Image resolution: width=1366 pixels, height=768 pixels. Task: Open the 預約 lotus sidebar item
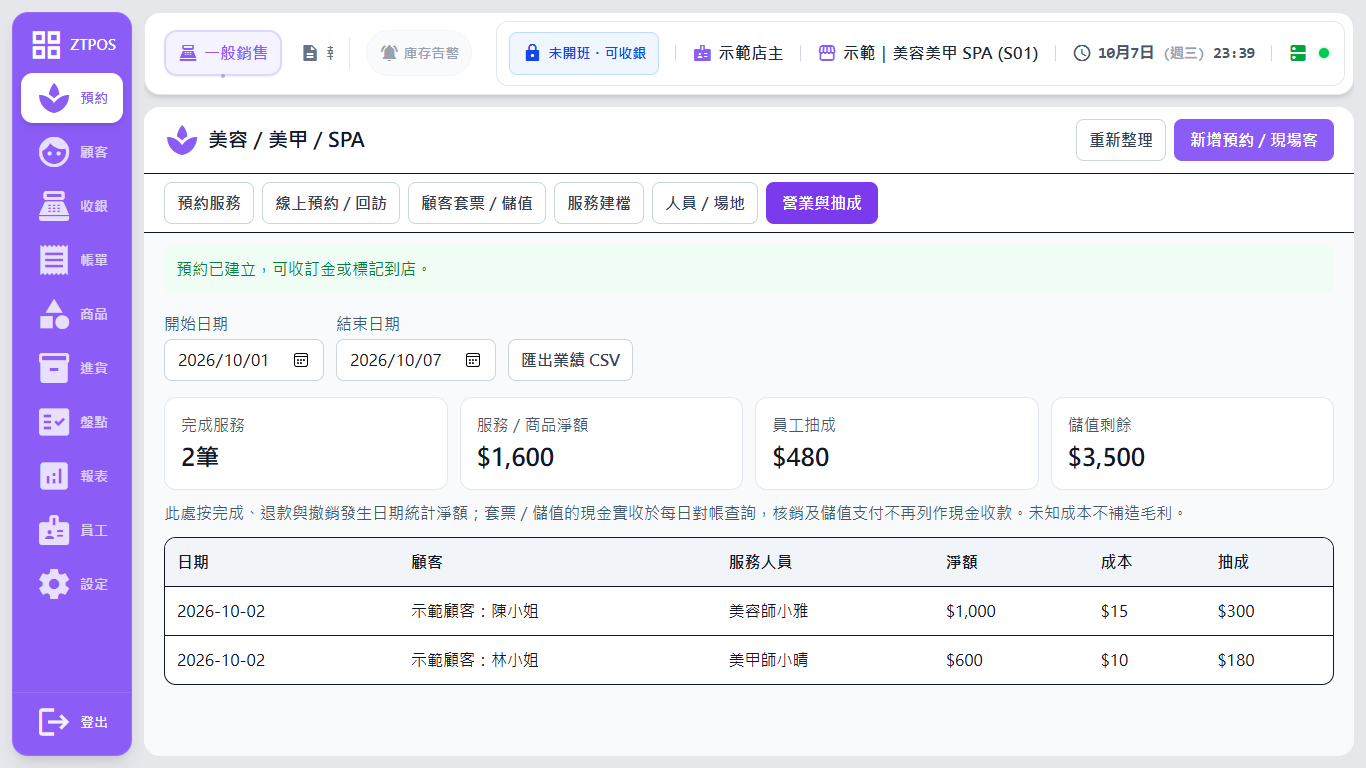[72, 98]
